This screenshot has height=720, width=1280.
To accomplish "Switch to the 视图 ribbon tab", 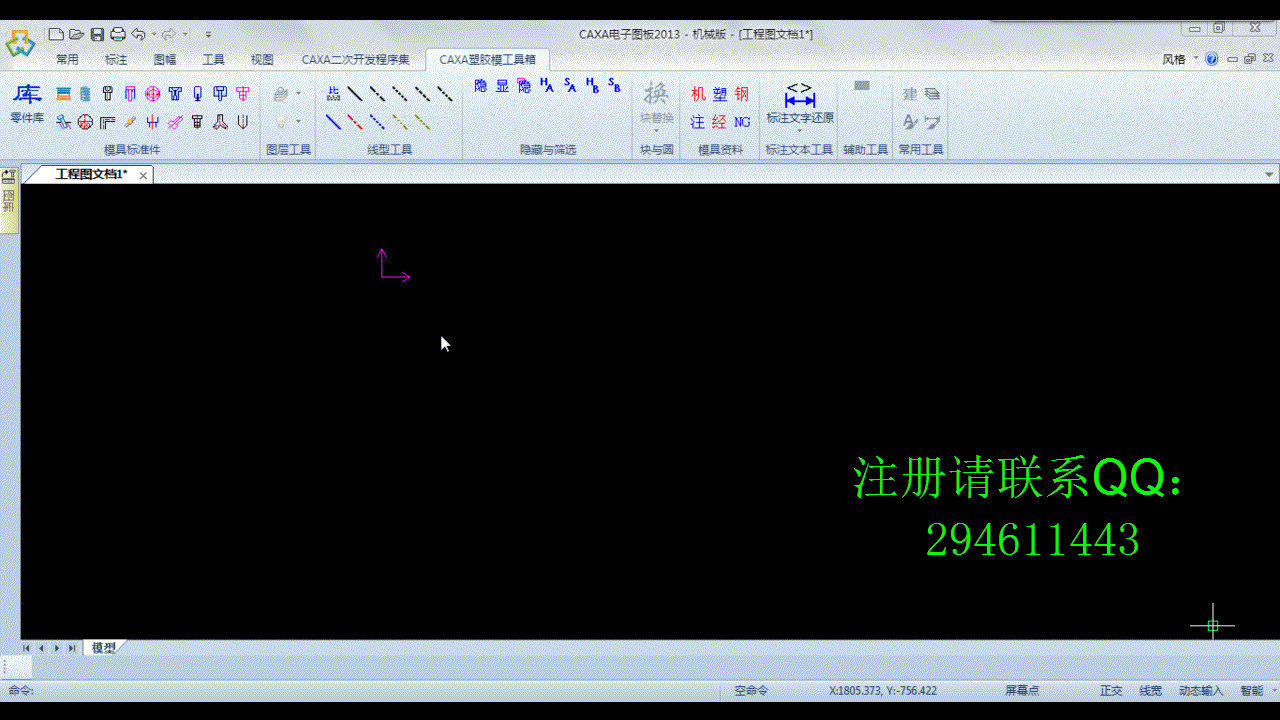I will 262,59.
